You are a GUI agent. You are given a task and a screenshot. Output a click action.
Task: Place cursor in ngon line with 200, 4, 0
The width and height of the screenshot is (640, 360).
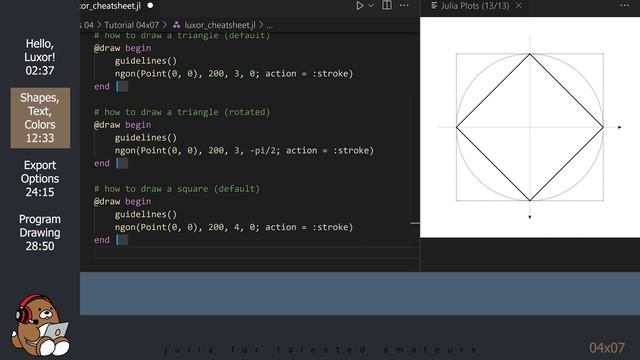(x=233, y=227)
